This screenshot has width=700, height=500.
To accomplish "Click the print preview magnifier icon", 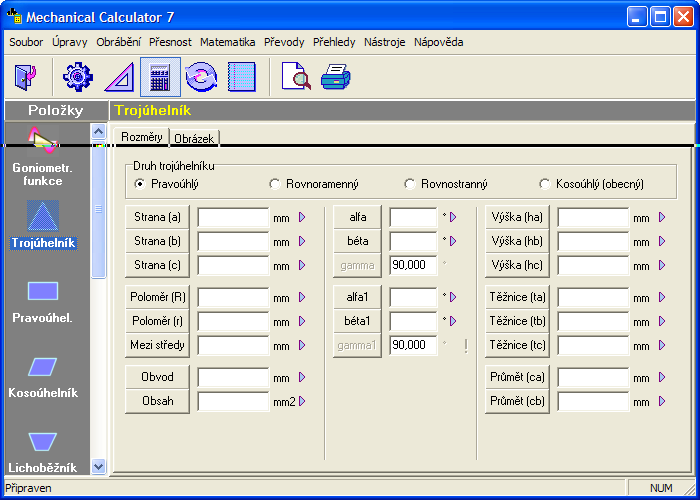I will click(x=296, y=76).
